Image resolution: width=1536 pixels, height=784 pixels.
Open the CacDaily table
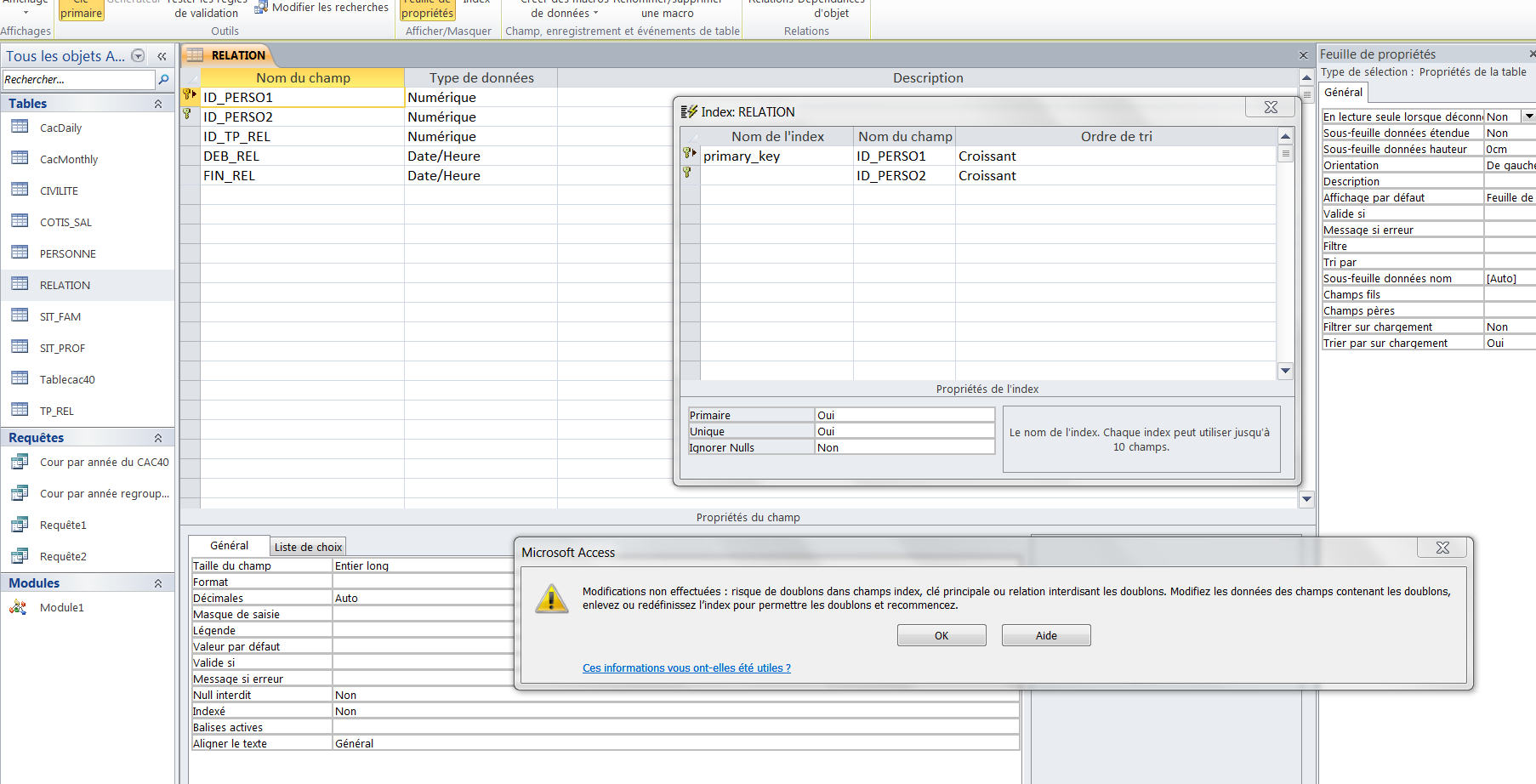pos(60,128)
